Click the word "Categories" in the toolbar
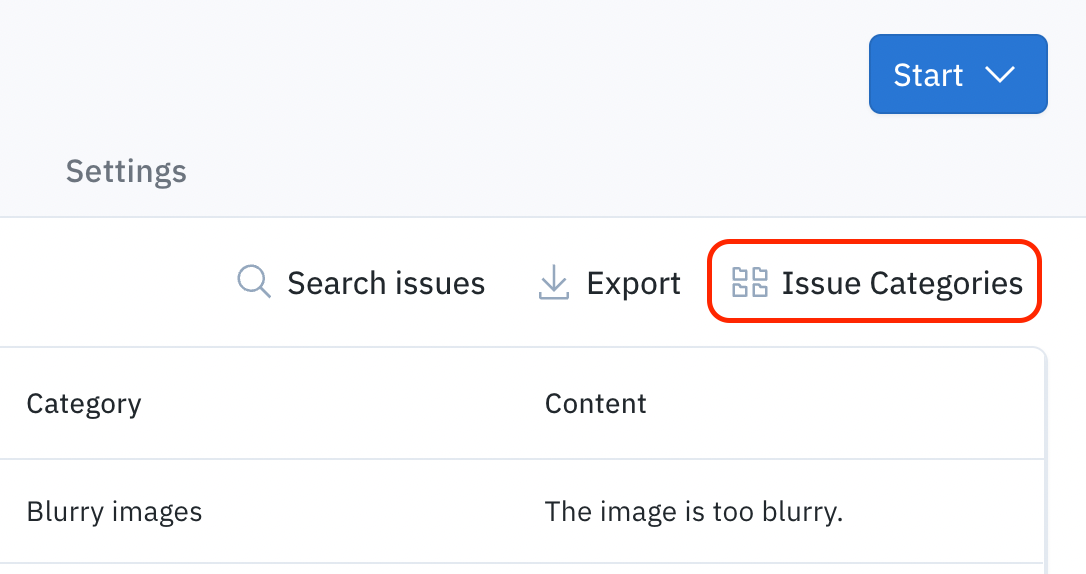 click(x=946, y=284)
